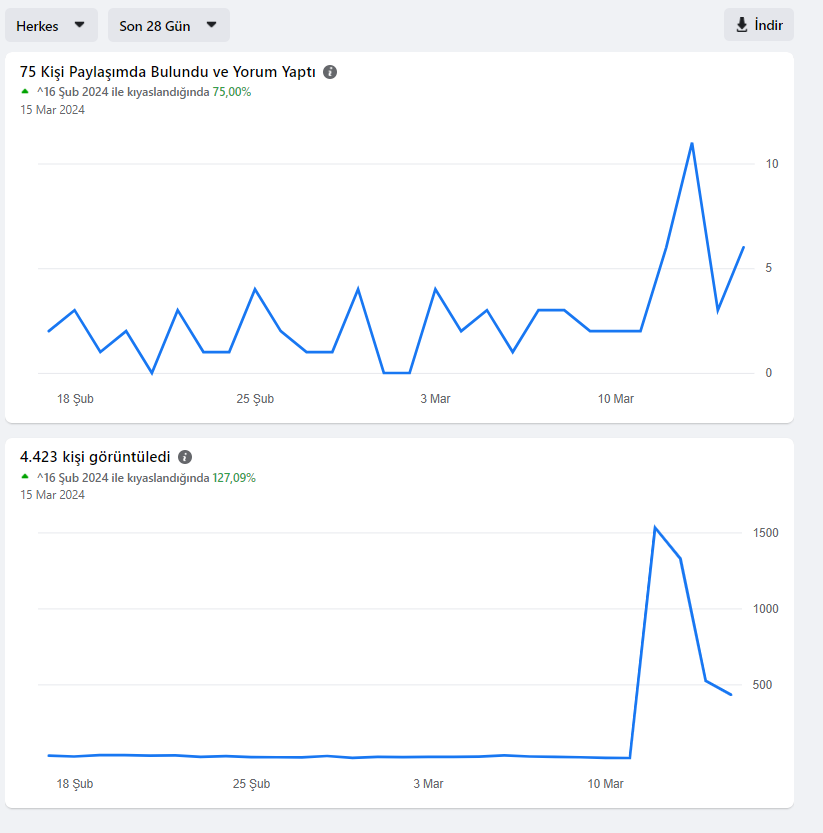Click the last data point of the engagement chart line
Viewport: 823px width, 833px height.
tap(743, 248)
